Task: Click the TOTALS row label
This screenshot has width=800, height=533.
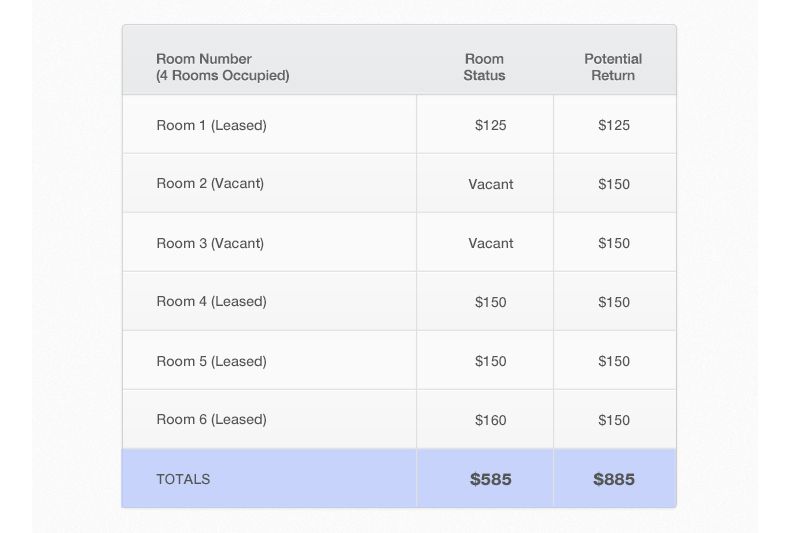Action: point(183,479)
